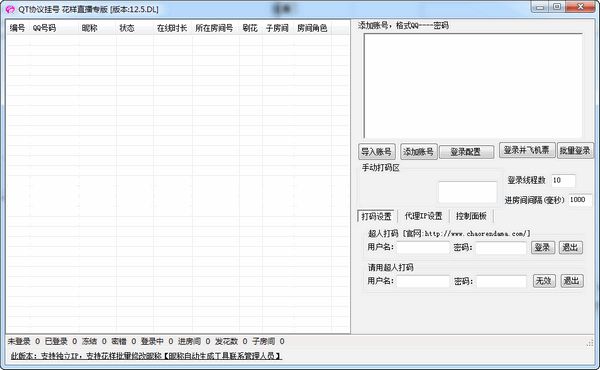The height and width of the screenshot is (370, 600).
Task: Click the 超人打码 username field
Action: [x=423, y=248]
